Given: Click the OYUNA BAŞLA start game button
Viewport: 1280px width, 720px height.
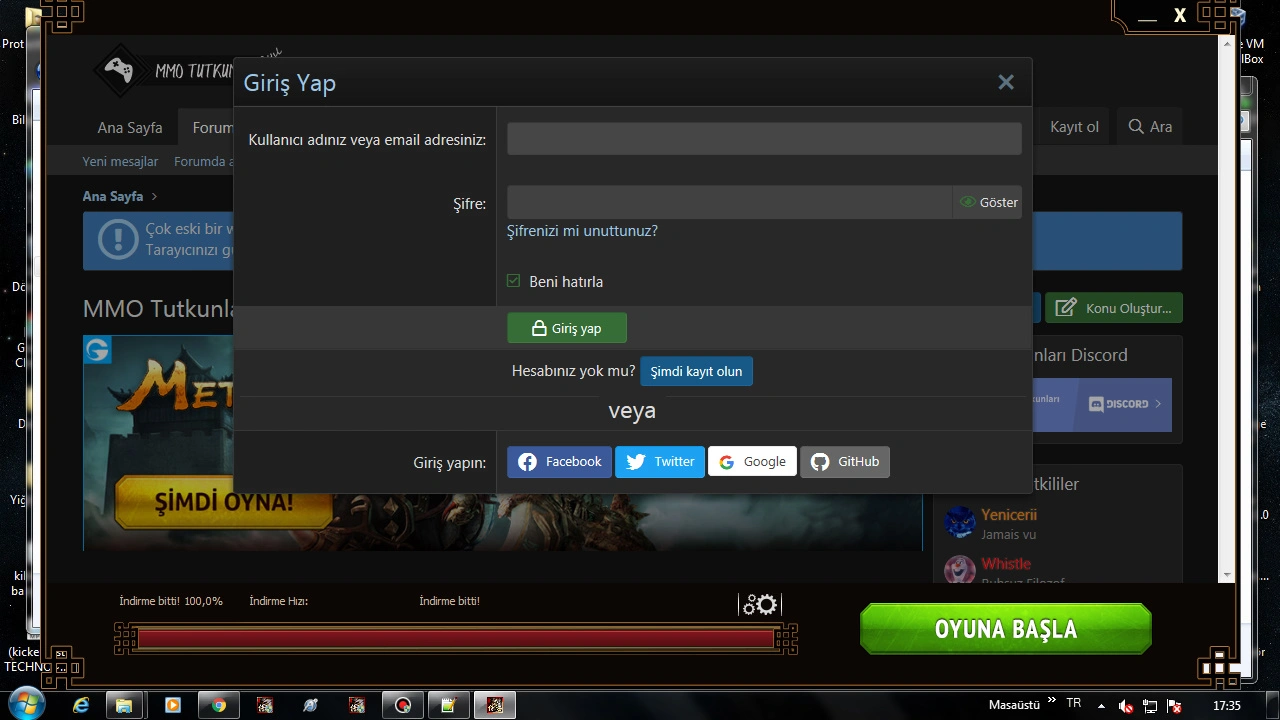Looking at the screenshot, I should tap(1006, 629).
